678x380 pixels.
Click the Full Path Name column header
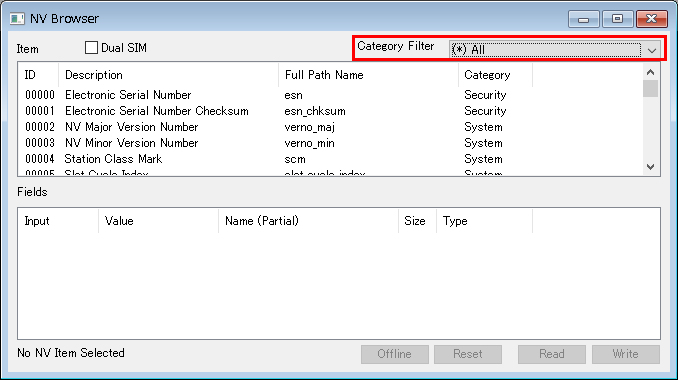[368, 75]
